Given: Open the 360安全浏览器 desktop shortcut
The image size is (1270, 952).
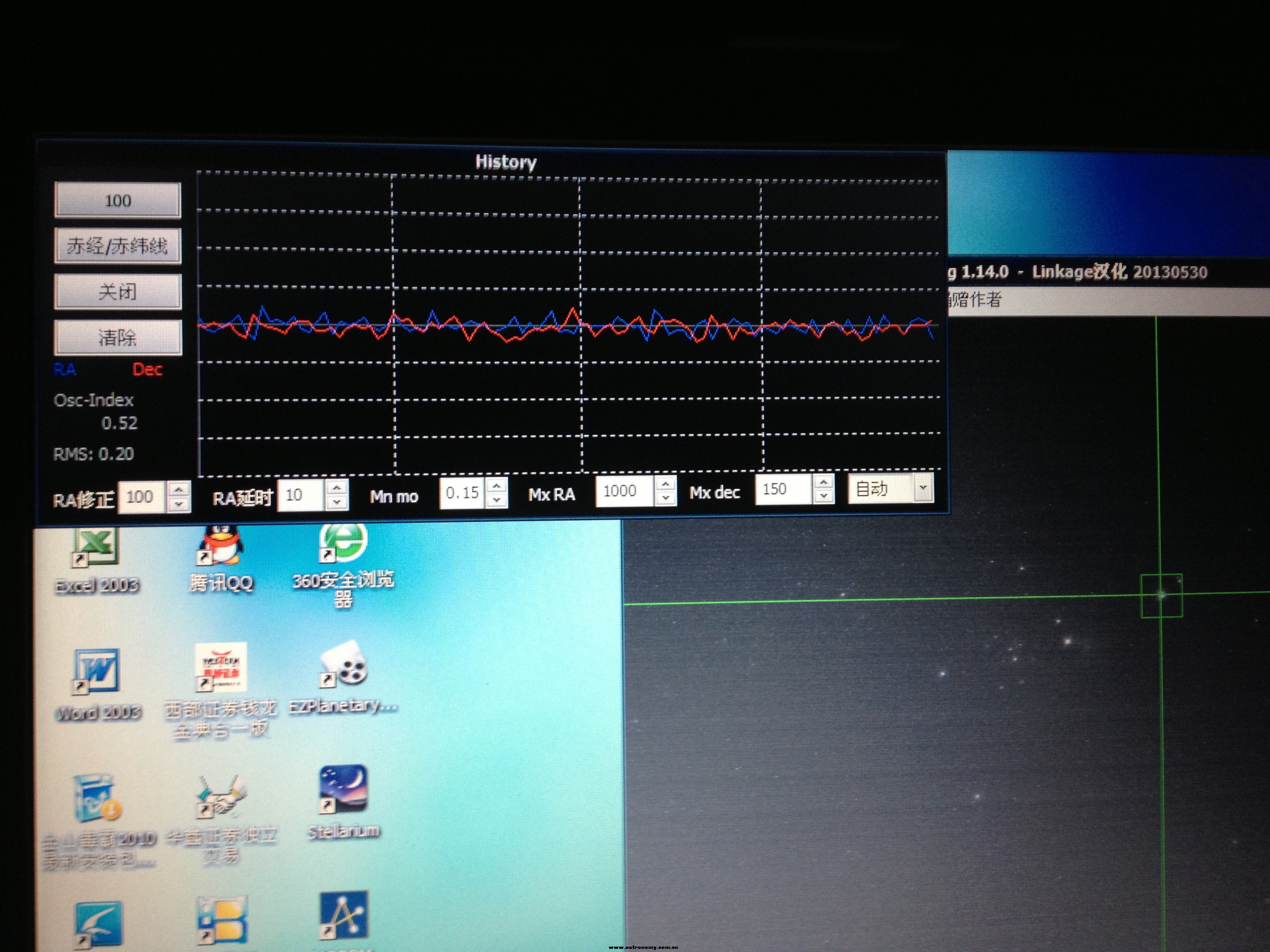Looking at the screenshot, I should [343, 565].
